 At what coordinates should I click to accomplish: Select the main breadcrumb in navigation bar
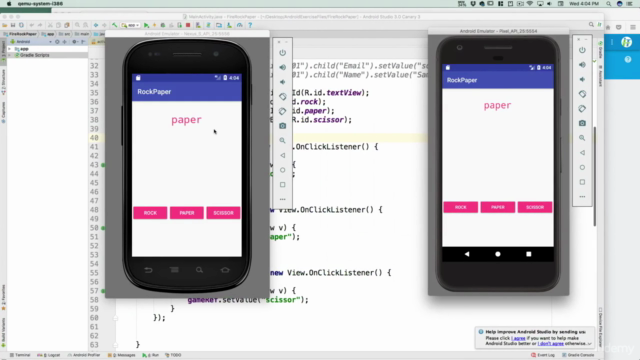click(x=82, y=34)
